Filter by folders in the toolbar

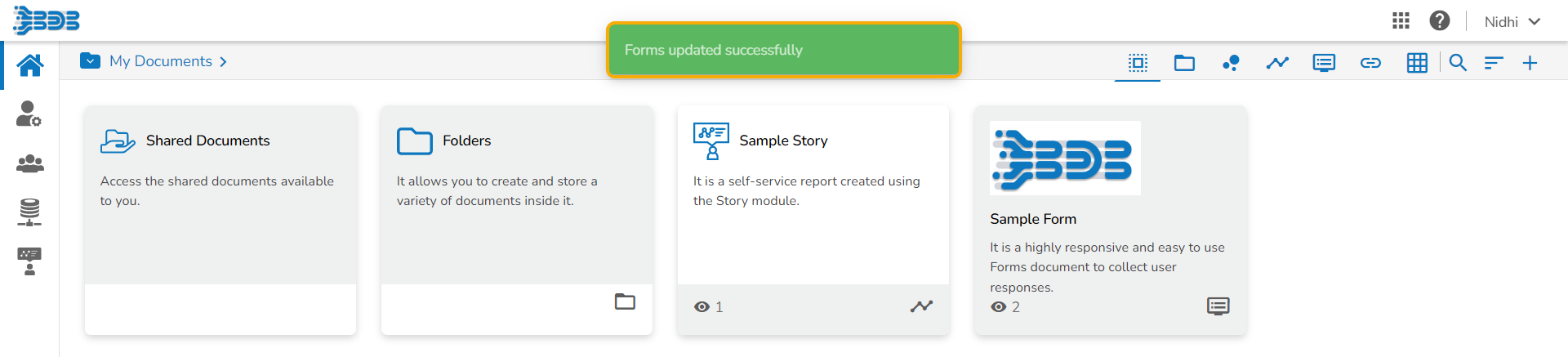pos(1184,63)
